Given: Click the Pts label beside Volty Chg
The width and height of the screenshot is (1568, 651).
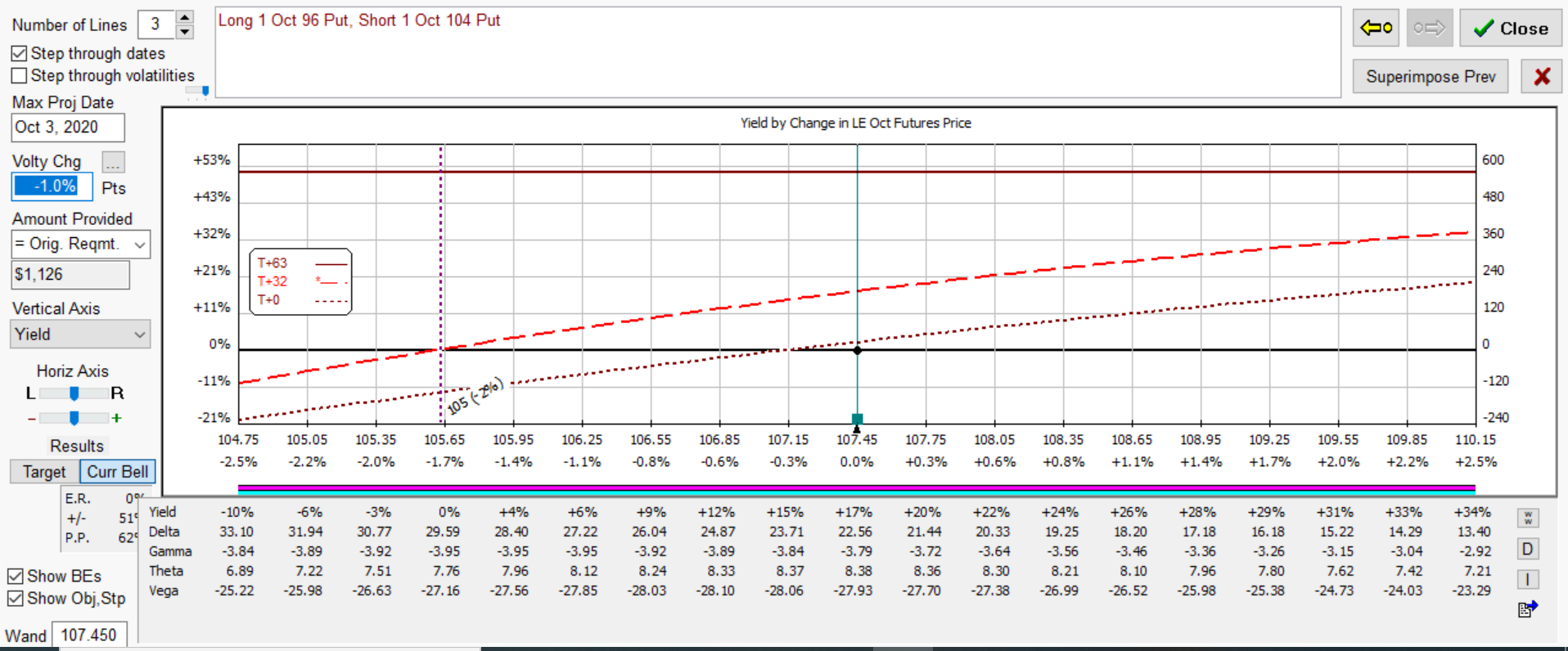Looking at the screenshot, I should 114,188.
